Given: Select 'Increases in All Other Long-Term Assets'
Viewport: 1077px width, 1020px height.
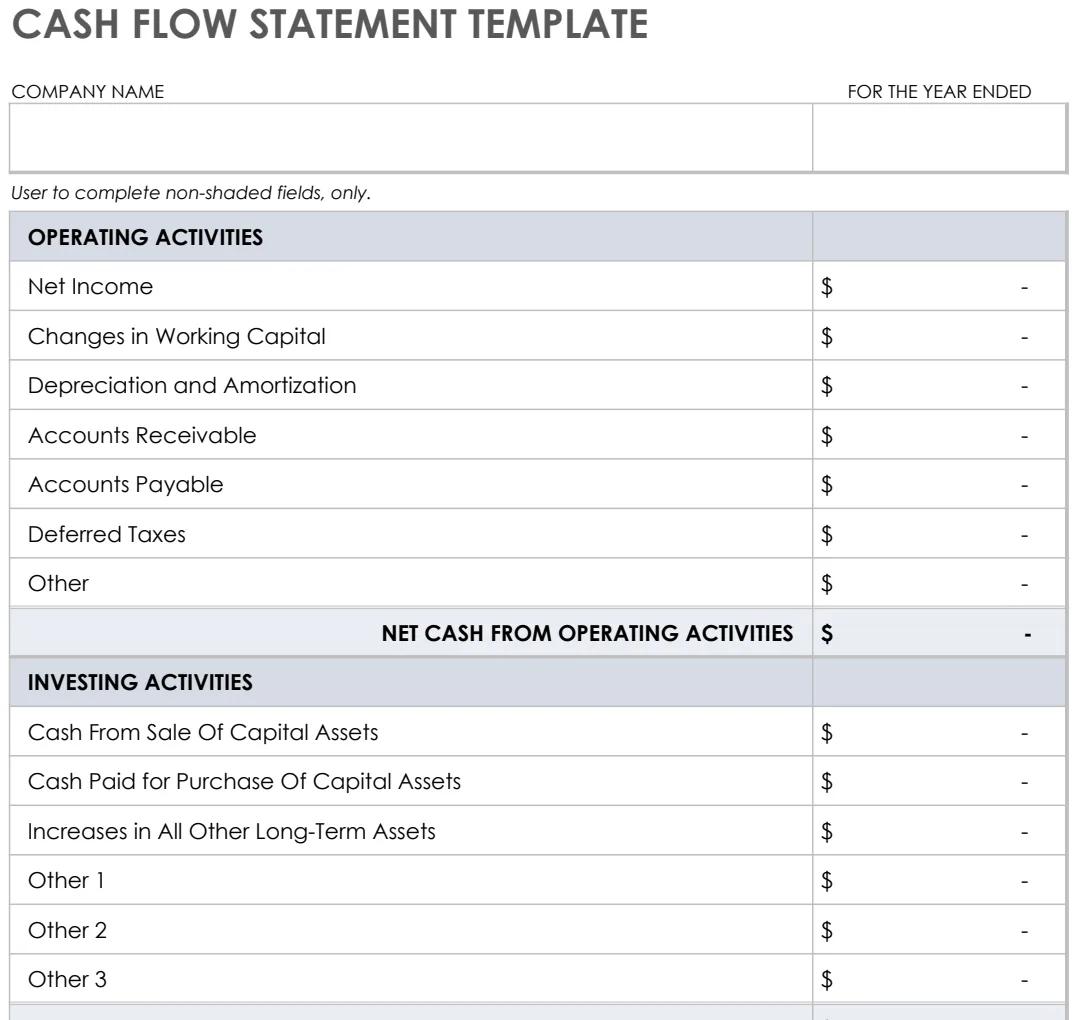Looking at the screenshot, I should point(231,831).
